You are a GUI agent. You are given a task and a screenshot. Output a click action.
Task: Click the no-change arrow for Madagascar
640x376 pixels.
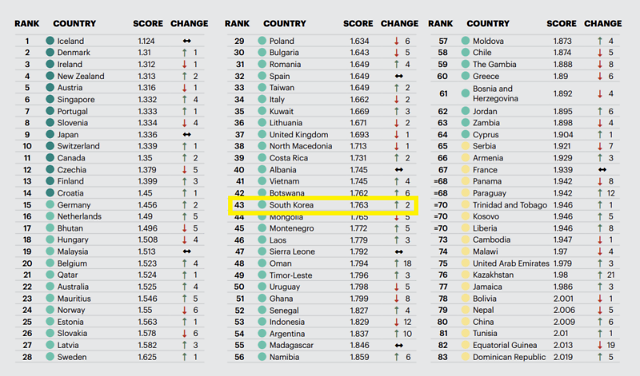399,345
